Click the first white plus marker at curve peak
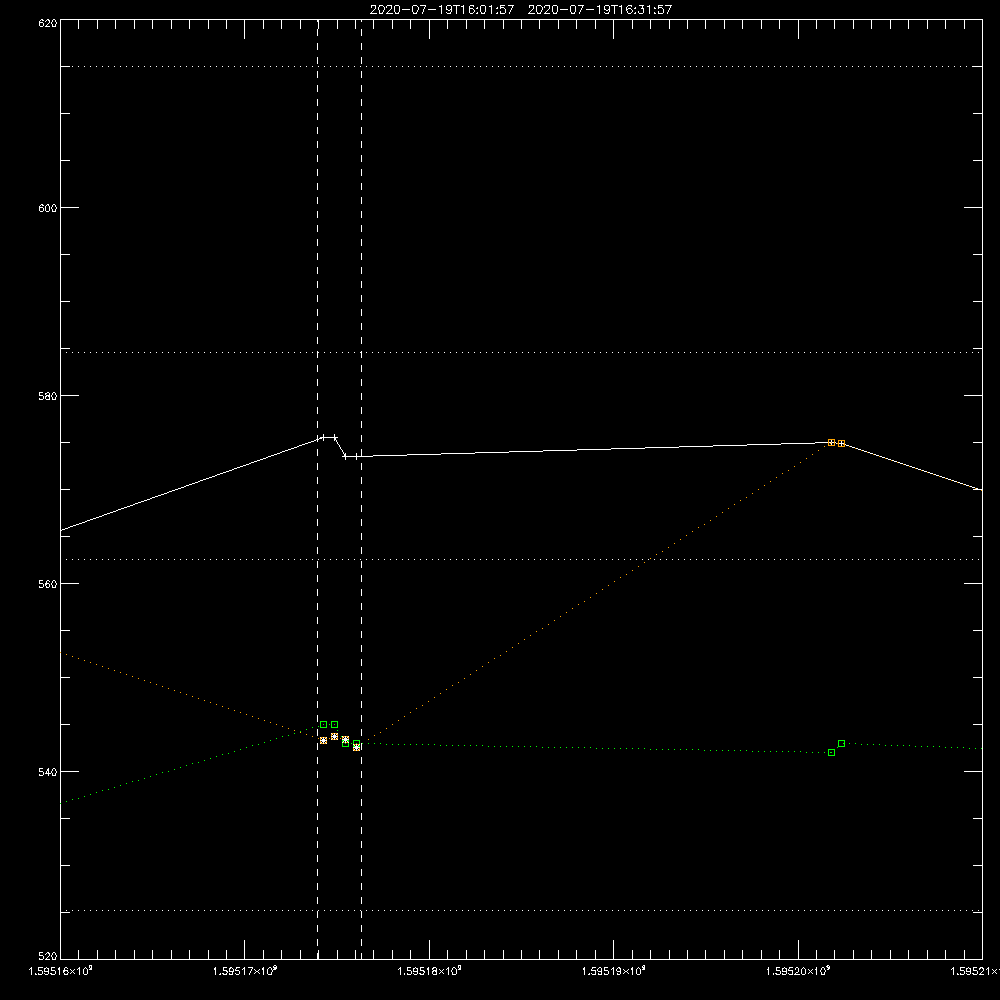 click(323, 438)
